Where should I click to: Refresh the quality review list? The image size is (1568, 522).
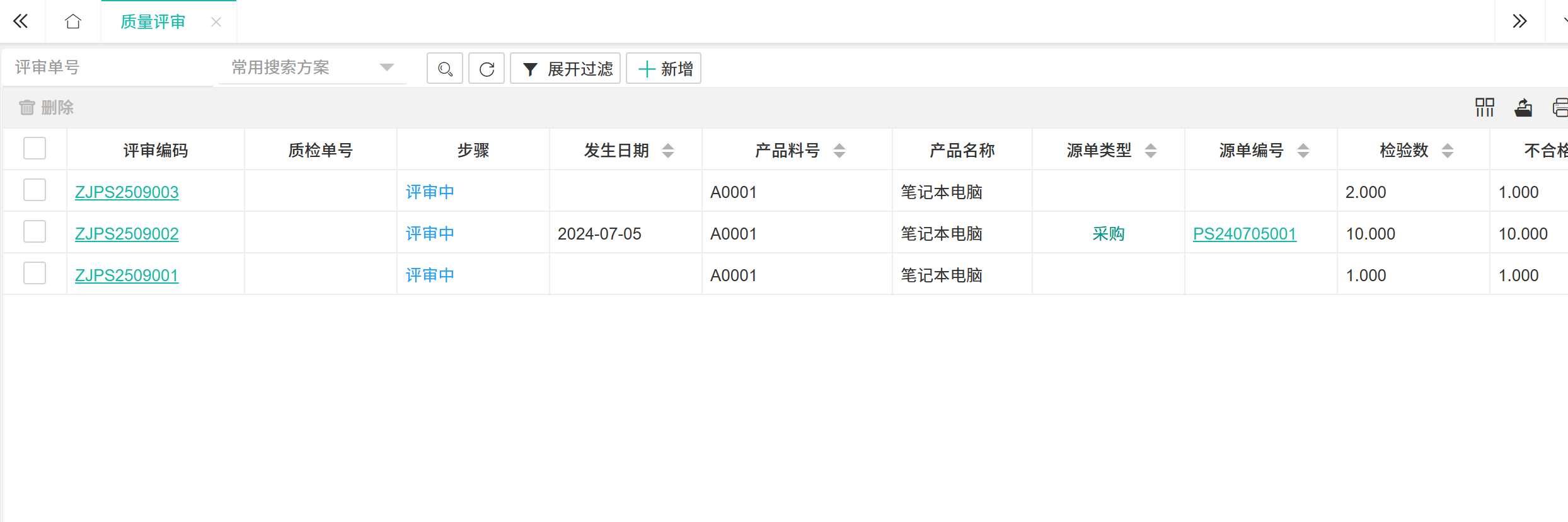point(487,69)
